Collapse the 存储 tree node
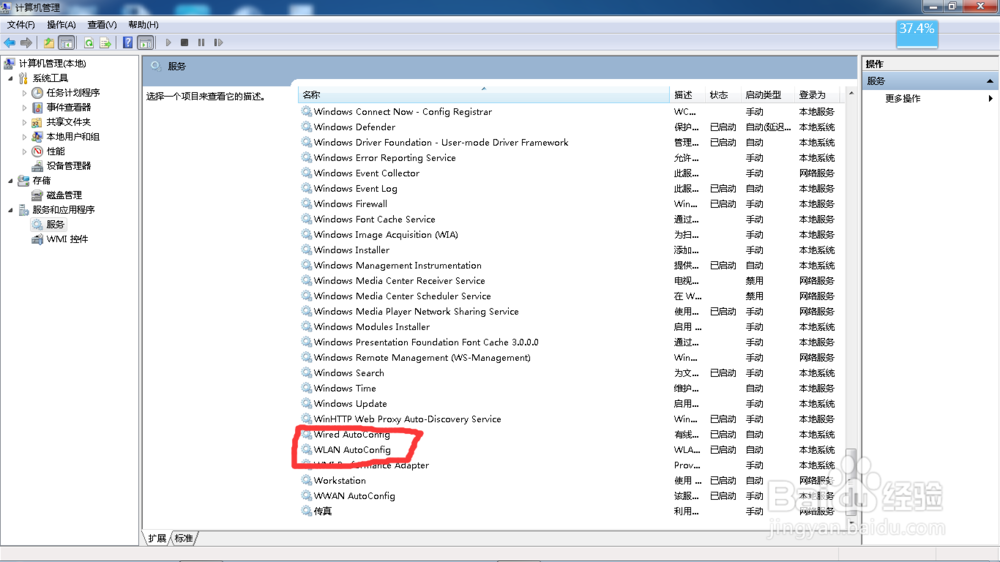 [10, 181]
